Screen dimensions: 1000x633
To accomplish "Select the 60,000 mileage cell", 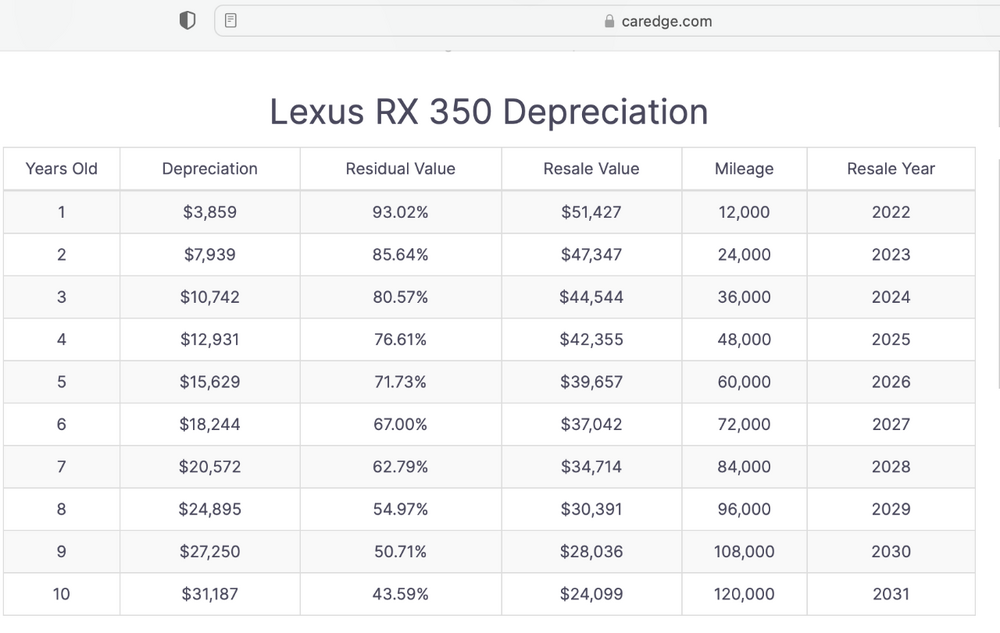I will coord(744,382).
